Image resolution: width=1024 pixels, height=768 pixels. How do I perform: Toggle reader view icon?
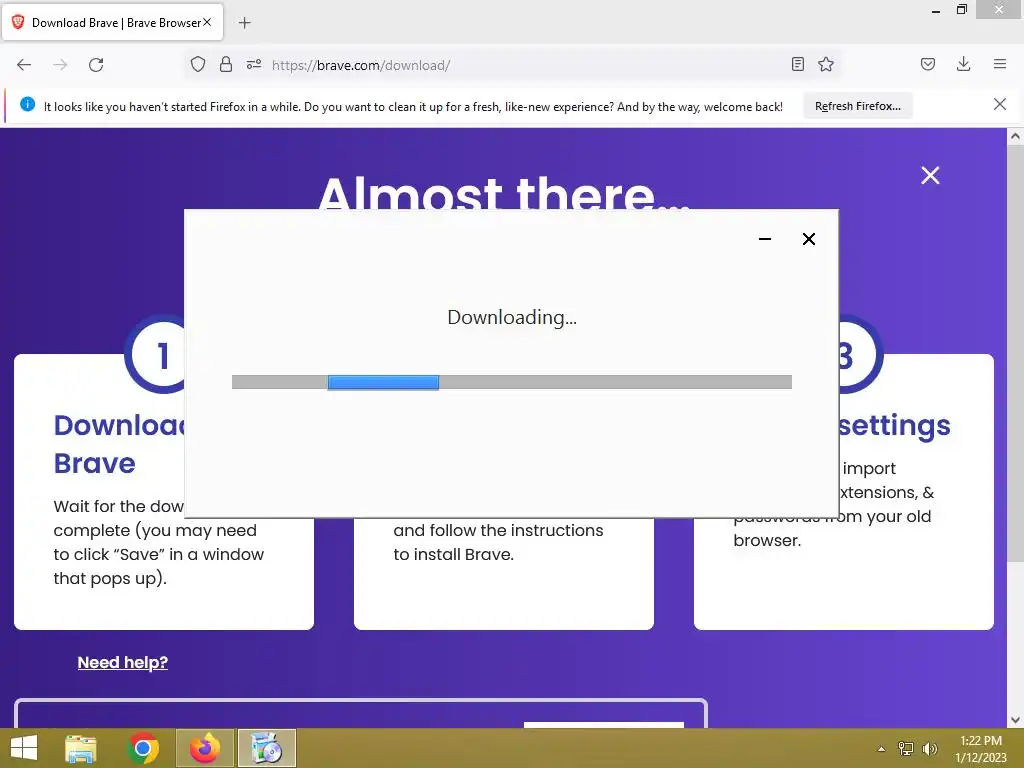coord(797,64)
